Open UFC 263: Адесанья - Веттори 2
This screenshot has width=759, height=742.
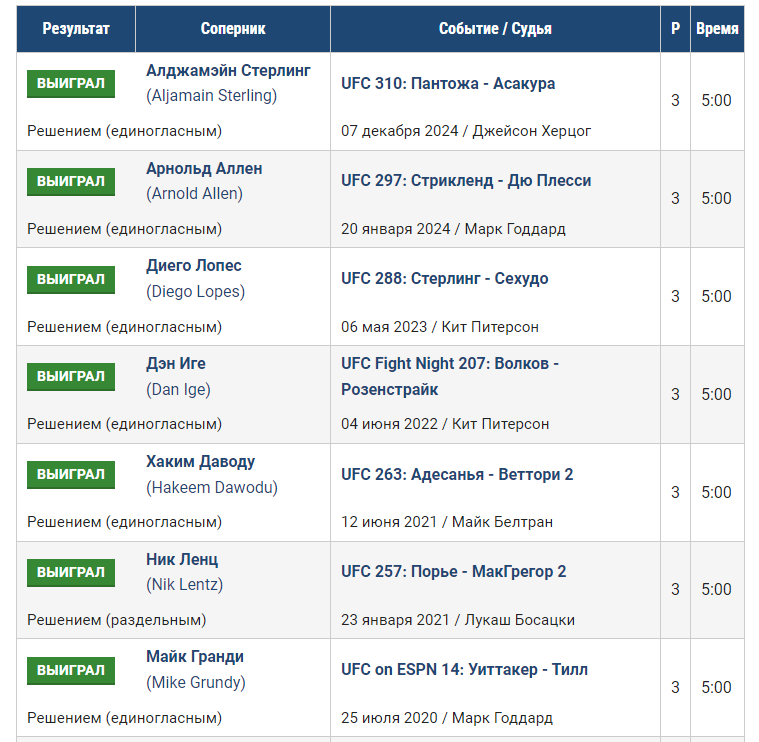tap(457, 474)
